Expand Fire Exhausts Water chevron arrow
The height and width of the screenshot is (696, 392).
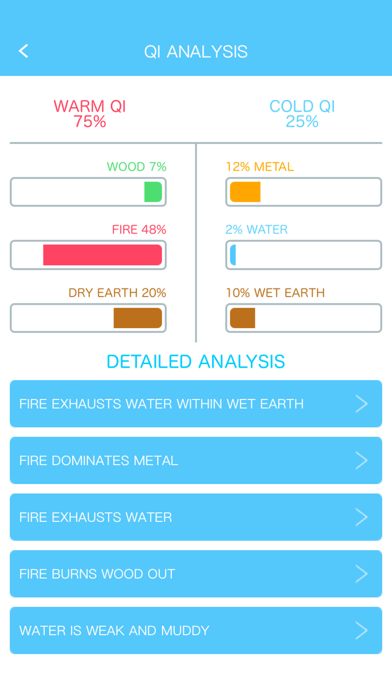[x=361, y=517]
